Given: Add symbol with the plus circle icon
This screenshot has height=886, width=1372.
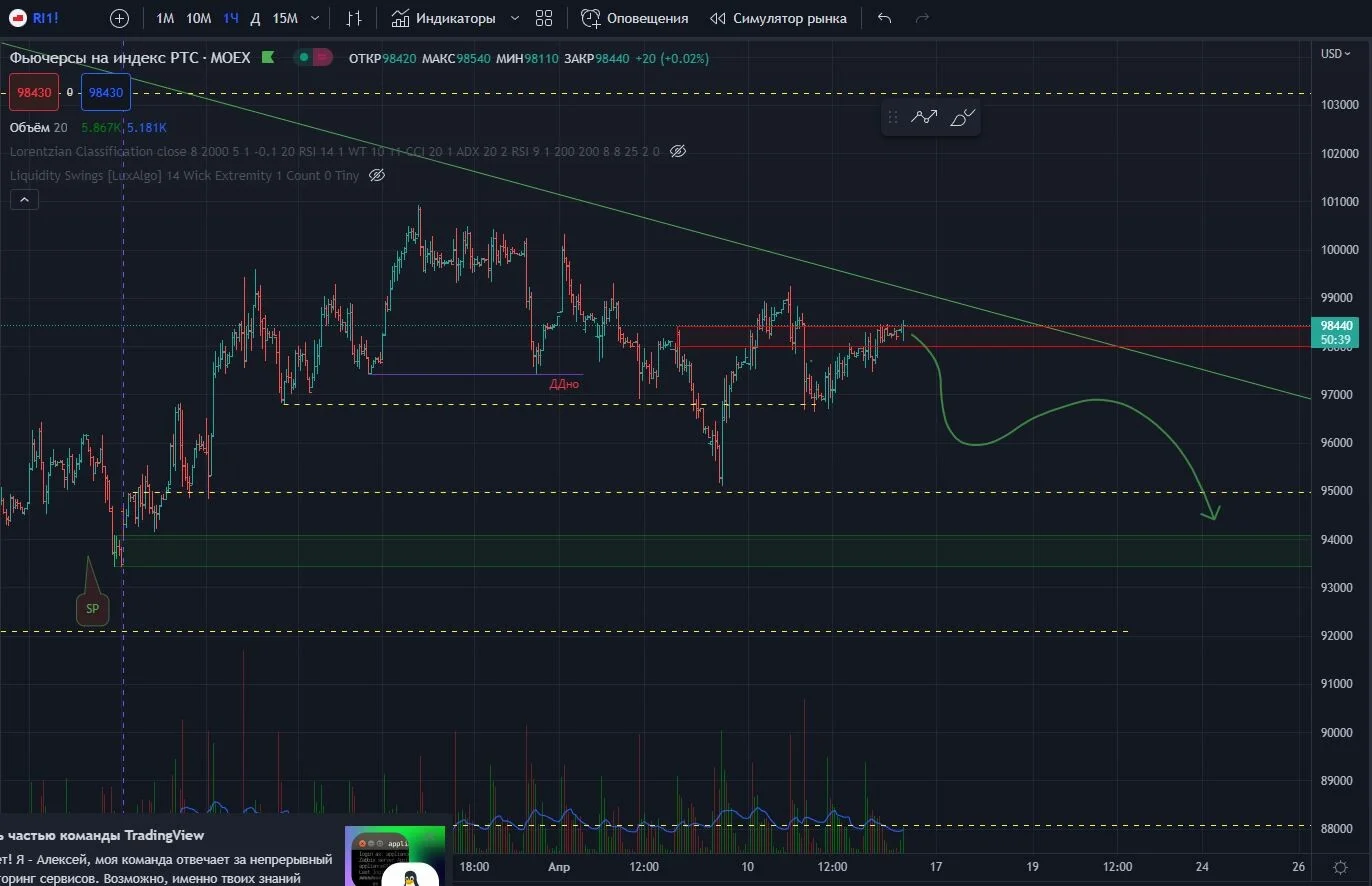Looking at the screenshot, I should pos(119,18).
